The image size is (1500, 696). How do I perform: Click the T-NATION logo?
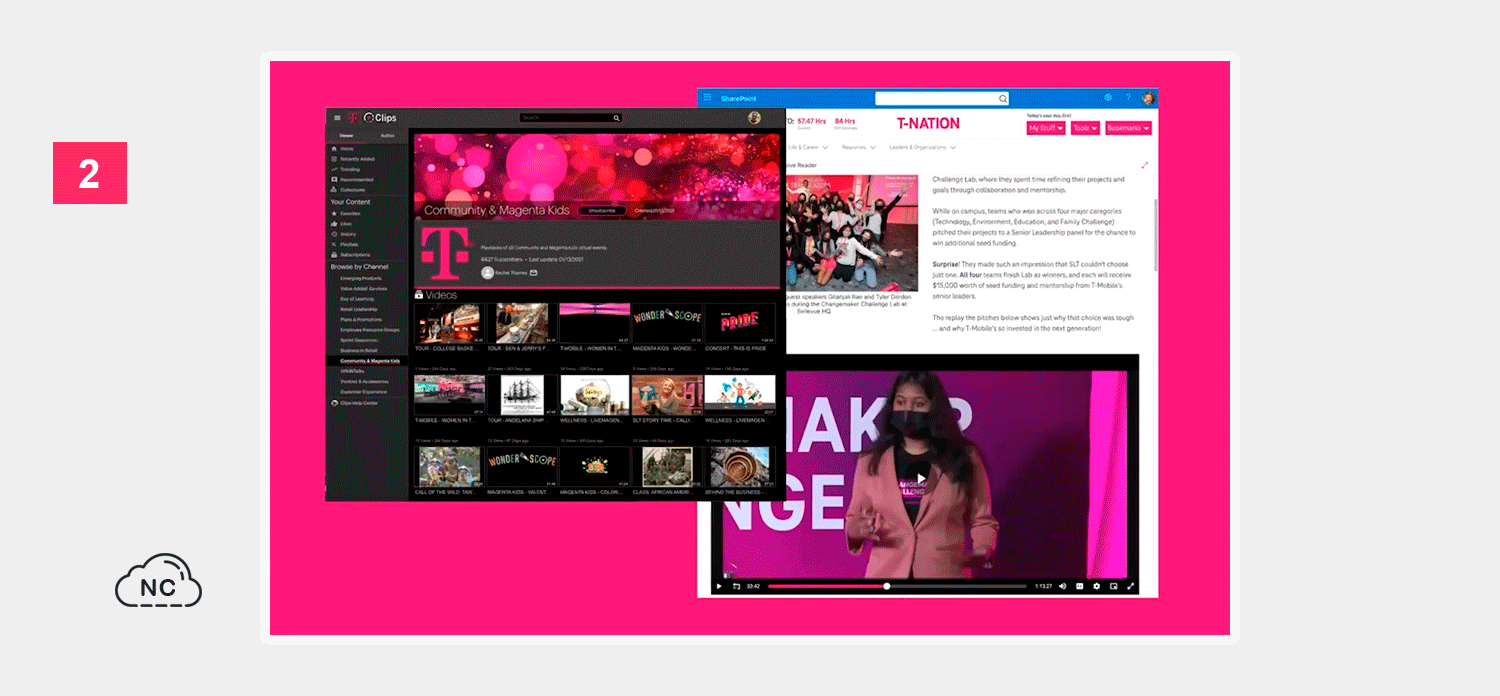point(928,124)
